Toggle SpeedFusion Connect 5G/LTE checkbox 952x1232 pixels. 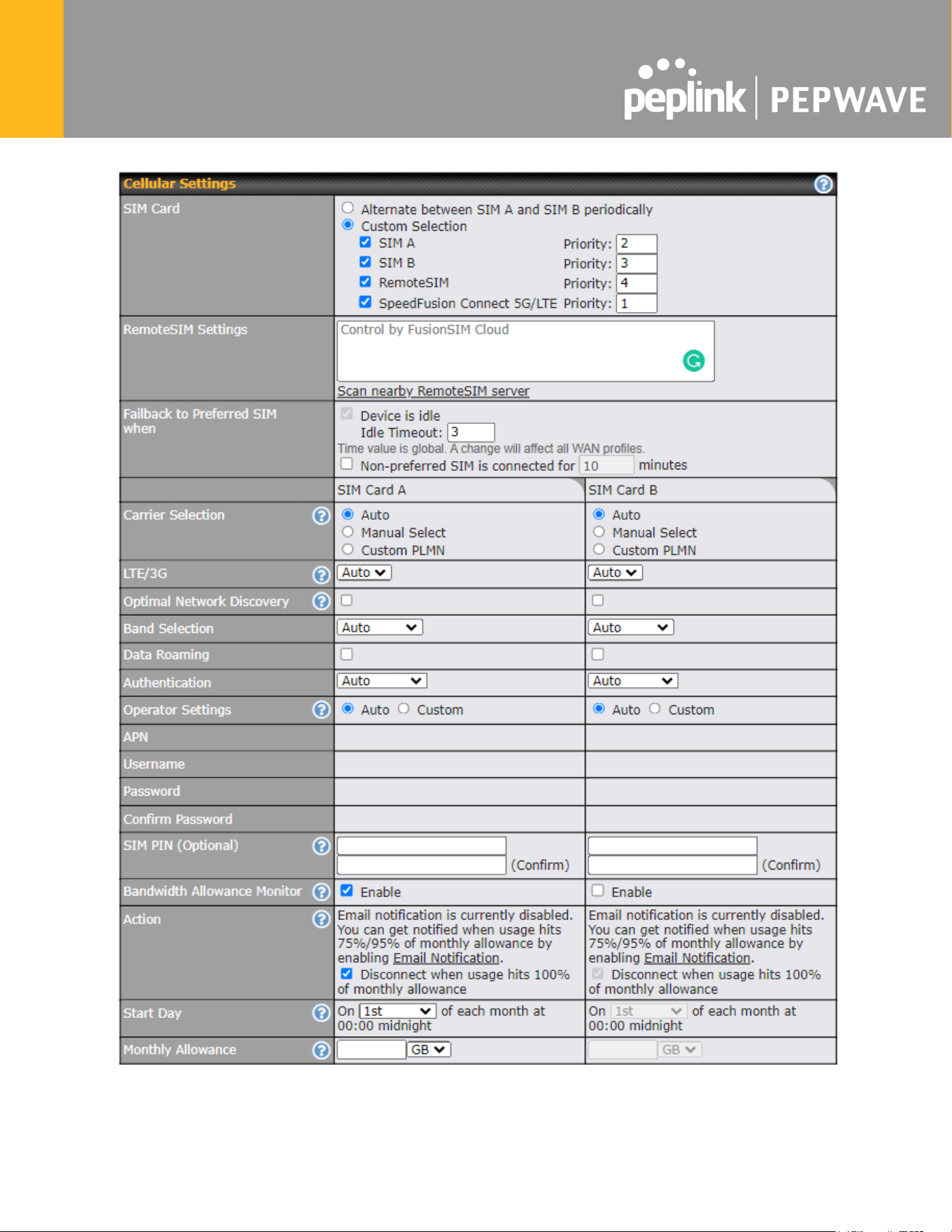[x=365, y=302]
